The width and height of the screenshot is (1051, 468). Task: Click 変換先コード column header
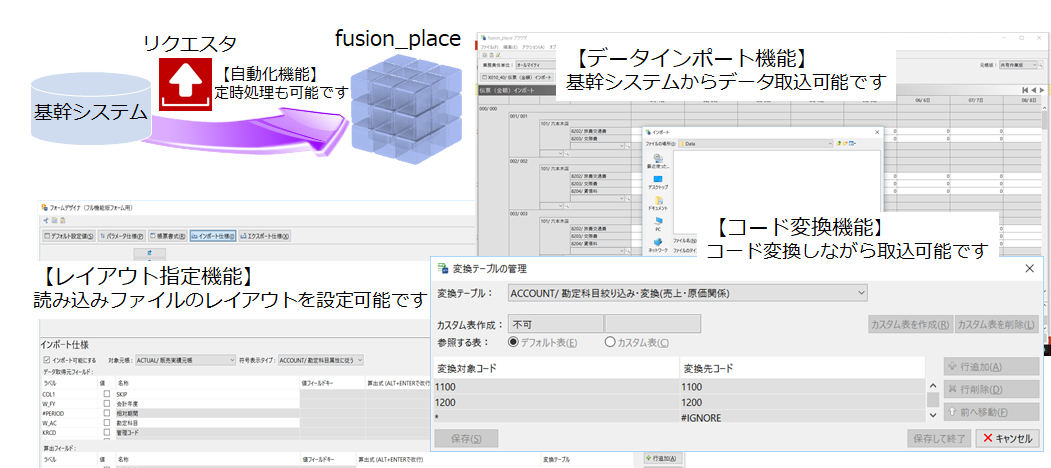pyautogui.click(x=802, y=368)
